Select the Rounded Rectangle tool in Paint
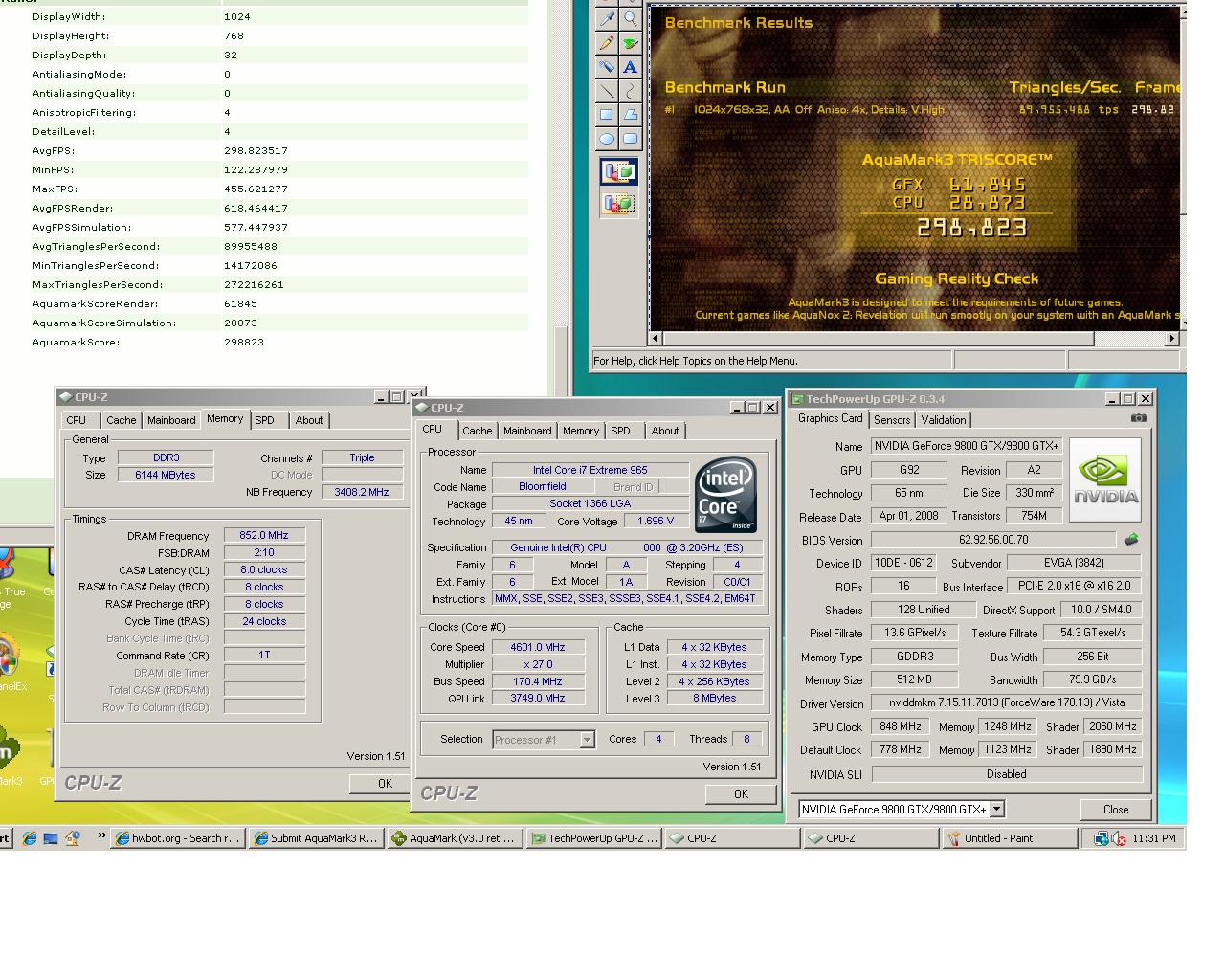 click(x=630, y=139)
